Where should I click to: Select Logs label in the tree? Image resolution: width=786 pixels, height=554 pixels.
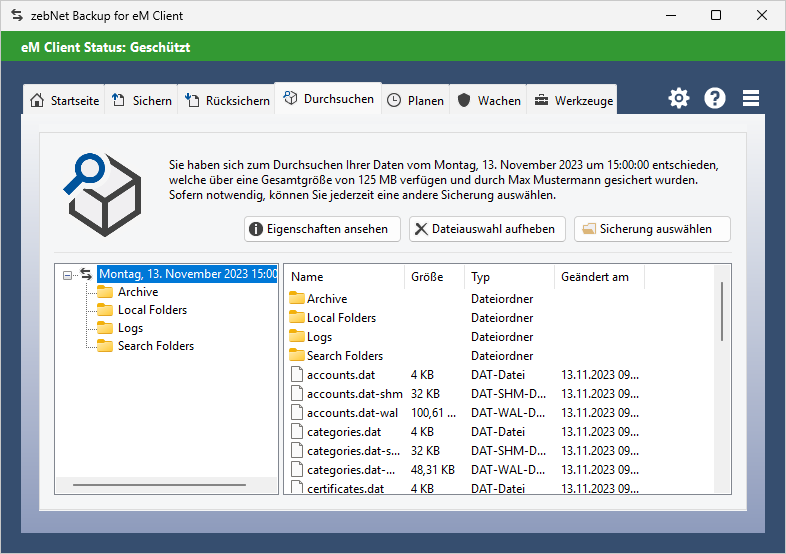pos(130,328)
